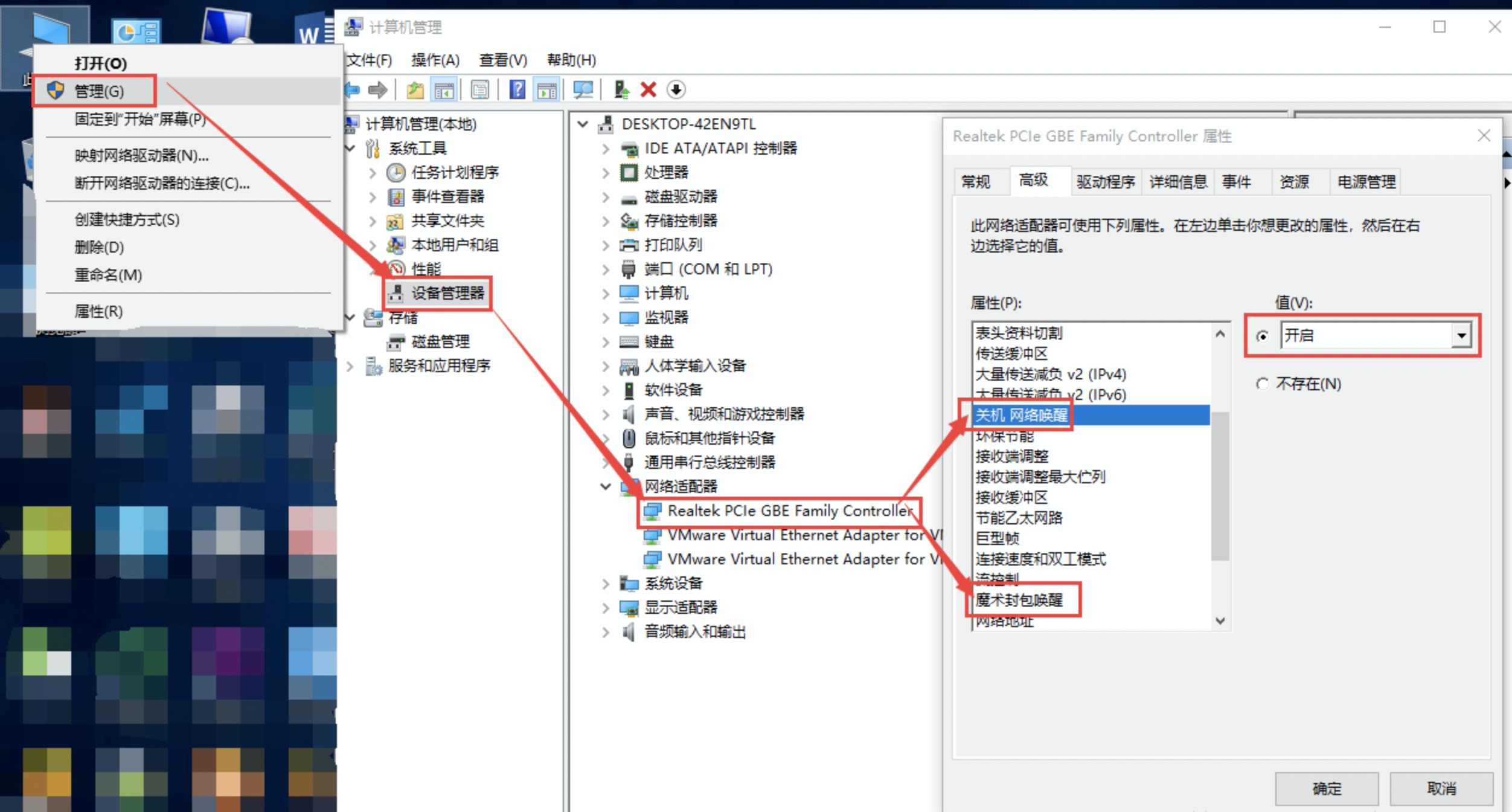Select the 节能乙太网路 property
Image resolution: width=1512 pixels, height=812 pixels.
pos(1019,518)
